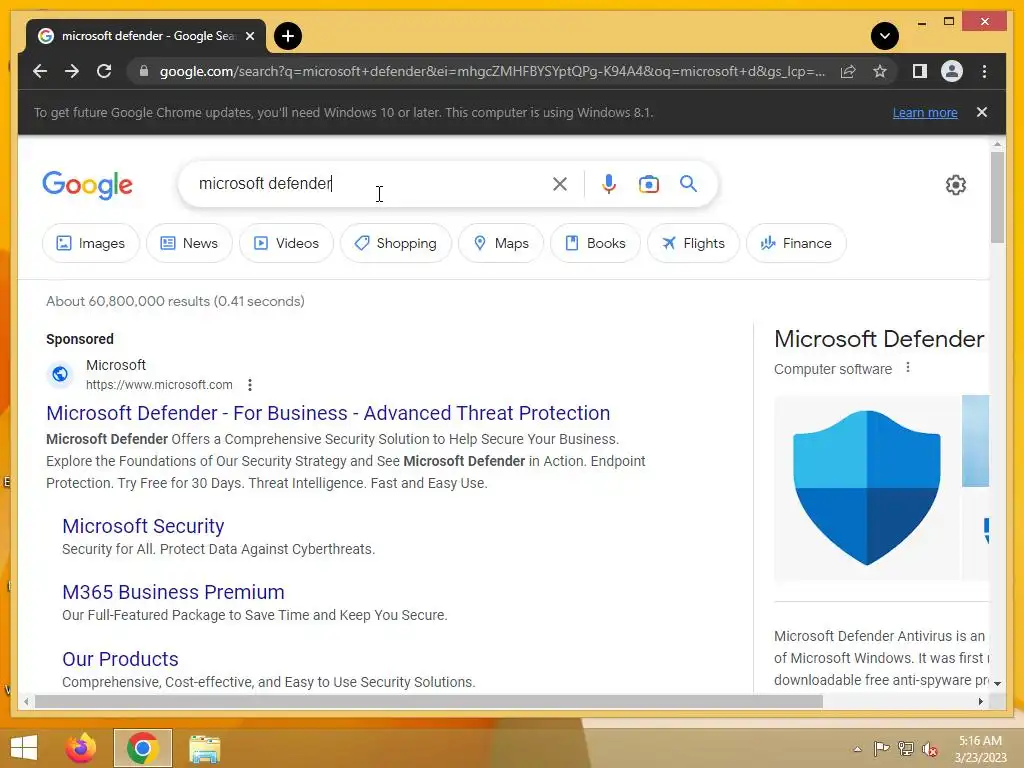Open knowledge panel more options menu
Screen dimensions: 1024x768
908,368
